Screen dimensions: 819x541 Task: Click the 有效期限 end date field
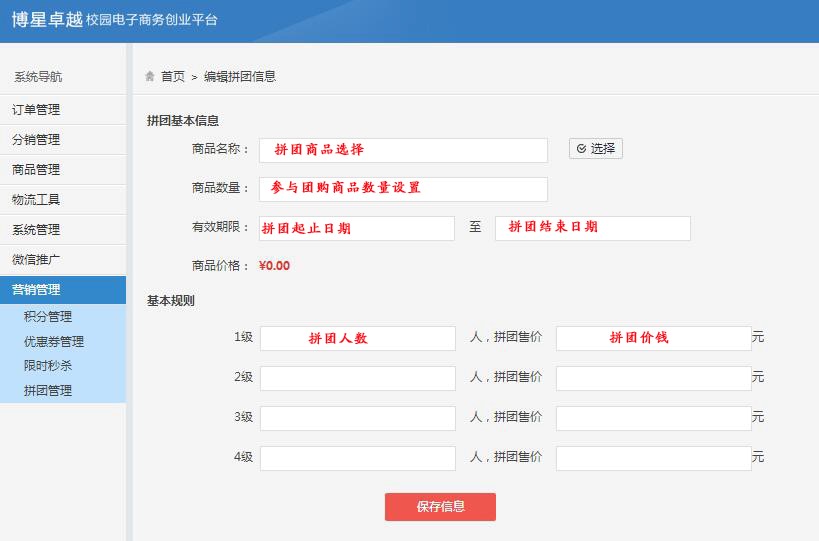tap(592, 228)
